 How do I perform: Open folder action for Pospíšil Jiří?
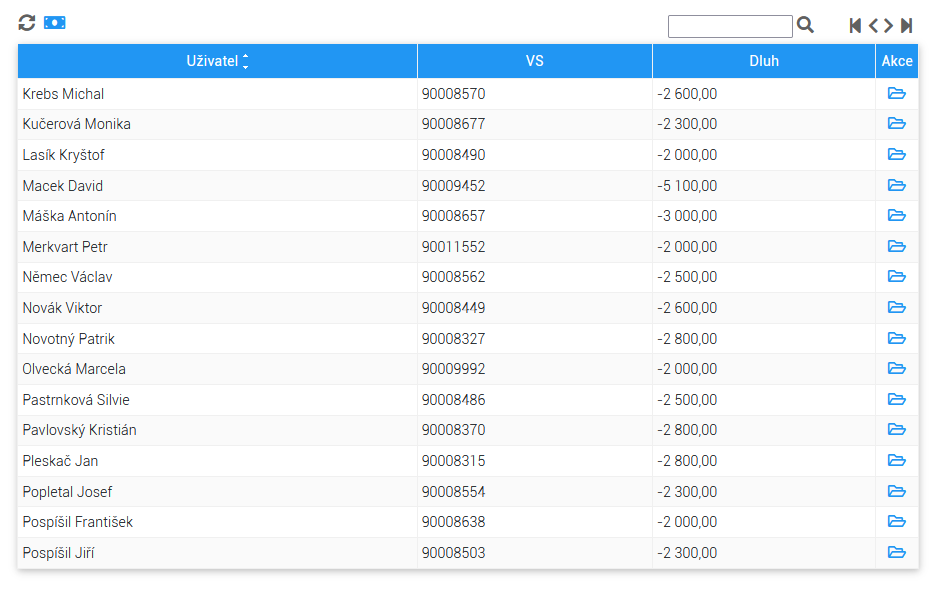(897, 552)
